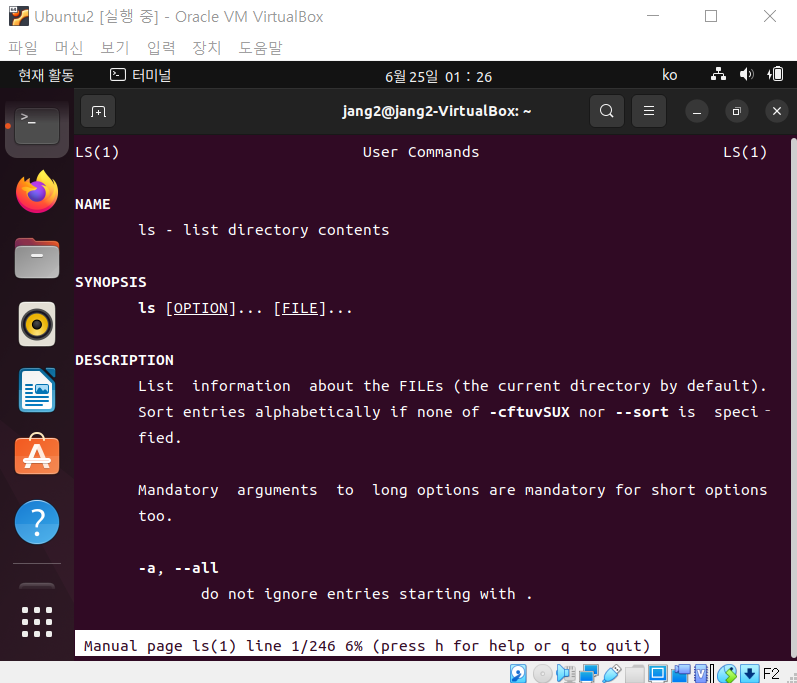Click the 현재 활동 activities button

46,75
